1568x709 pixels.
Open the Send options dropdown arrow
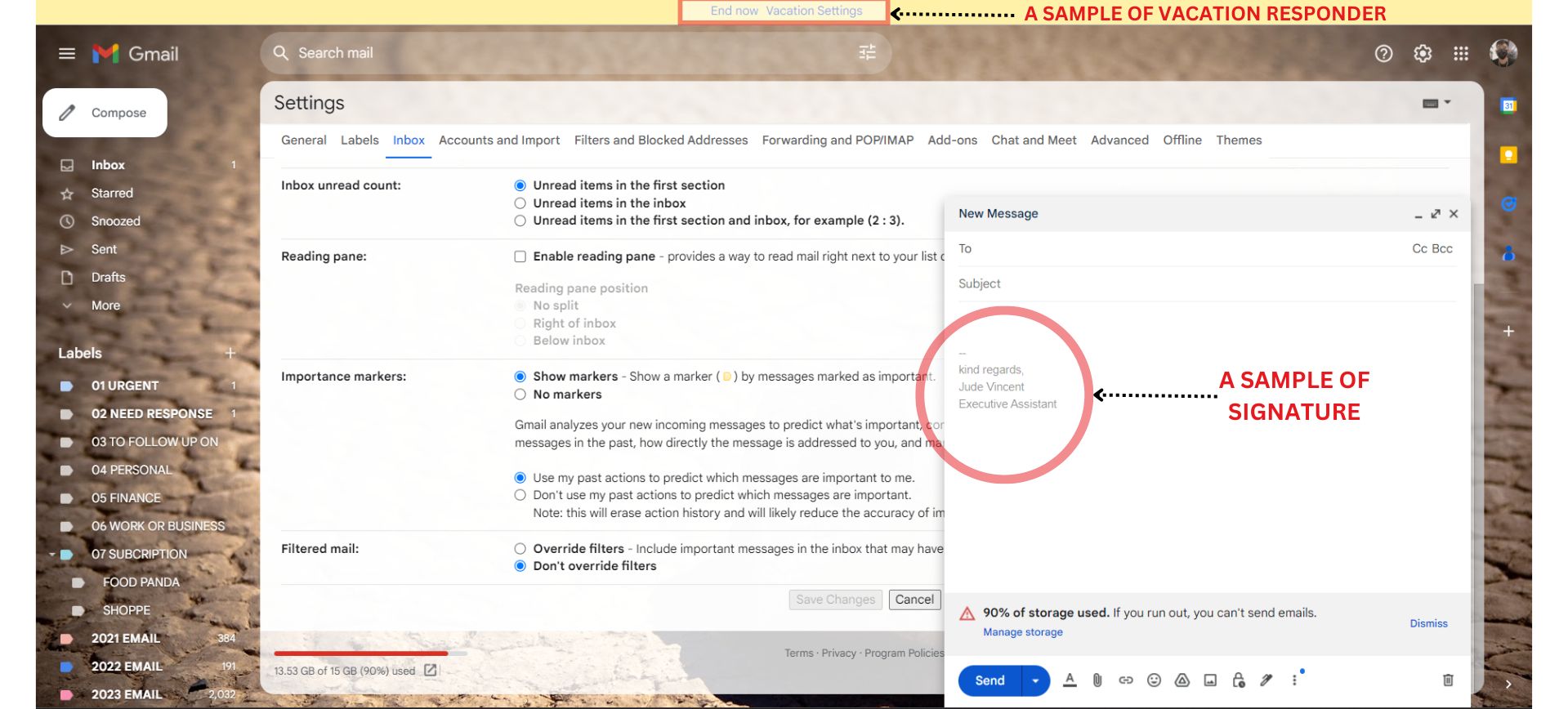1035,680
